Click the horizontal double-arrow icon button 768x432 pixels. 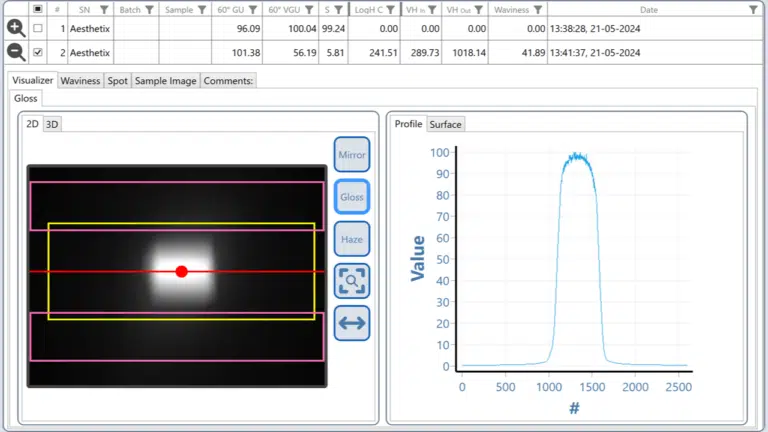tap(351, 323)
